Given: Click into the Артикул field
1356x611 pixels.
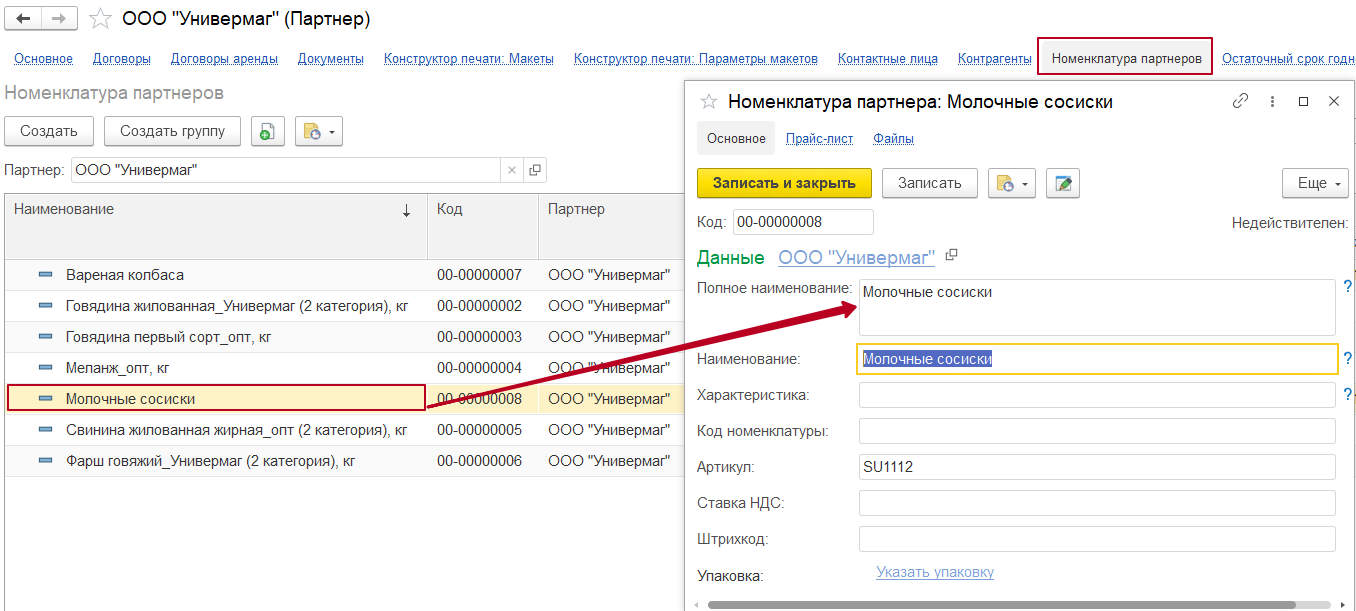Looking at the screenshot, I should tap(1096, 467).
